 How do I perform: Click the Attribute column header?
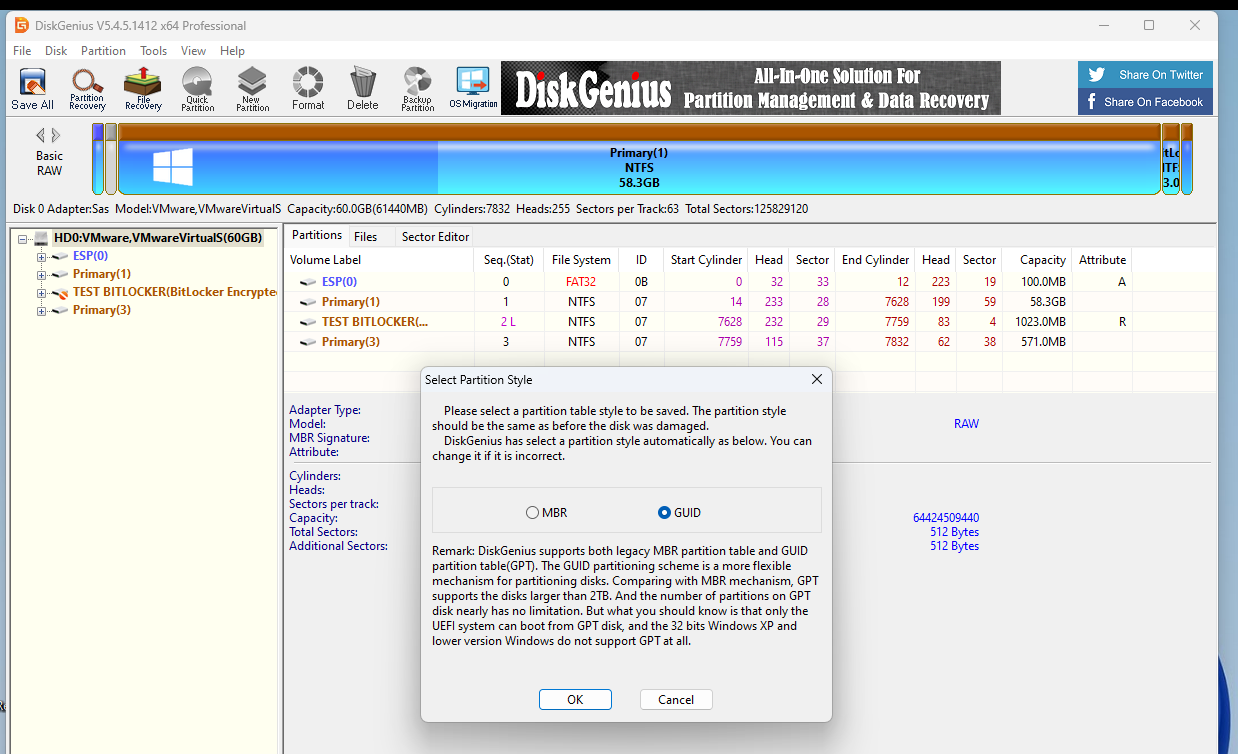point(1102,260)
